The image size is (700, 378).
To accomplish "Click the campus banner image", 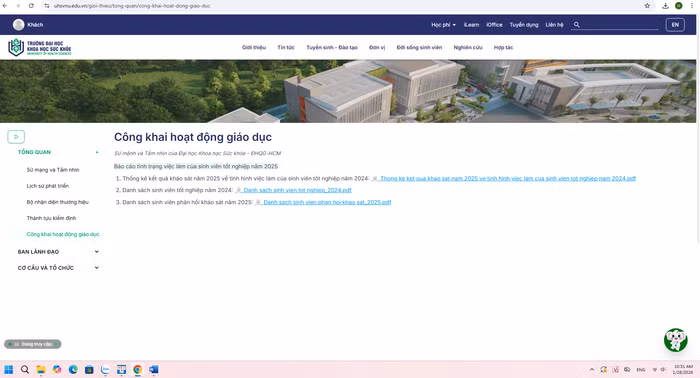I will [348, 91].
